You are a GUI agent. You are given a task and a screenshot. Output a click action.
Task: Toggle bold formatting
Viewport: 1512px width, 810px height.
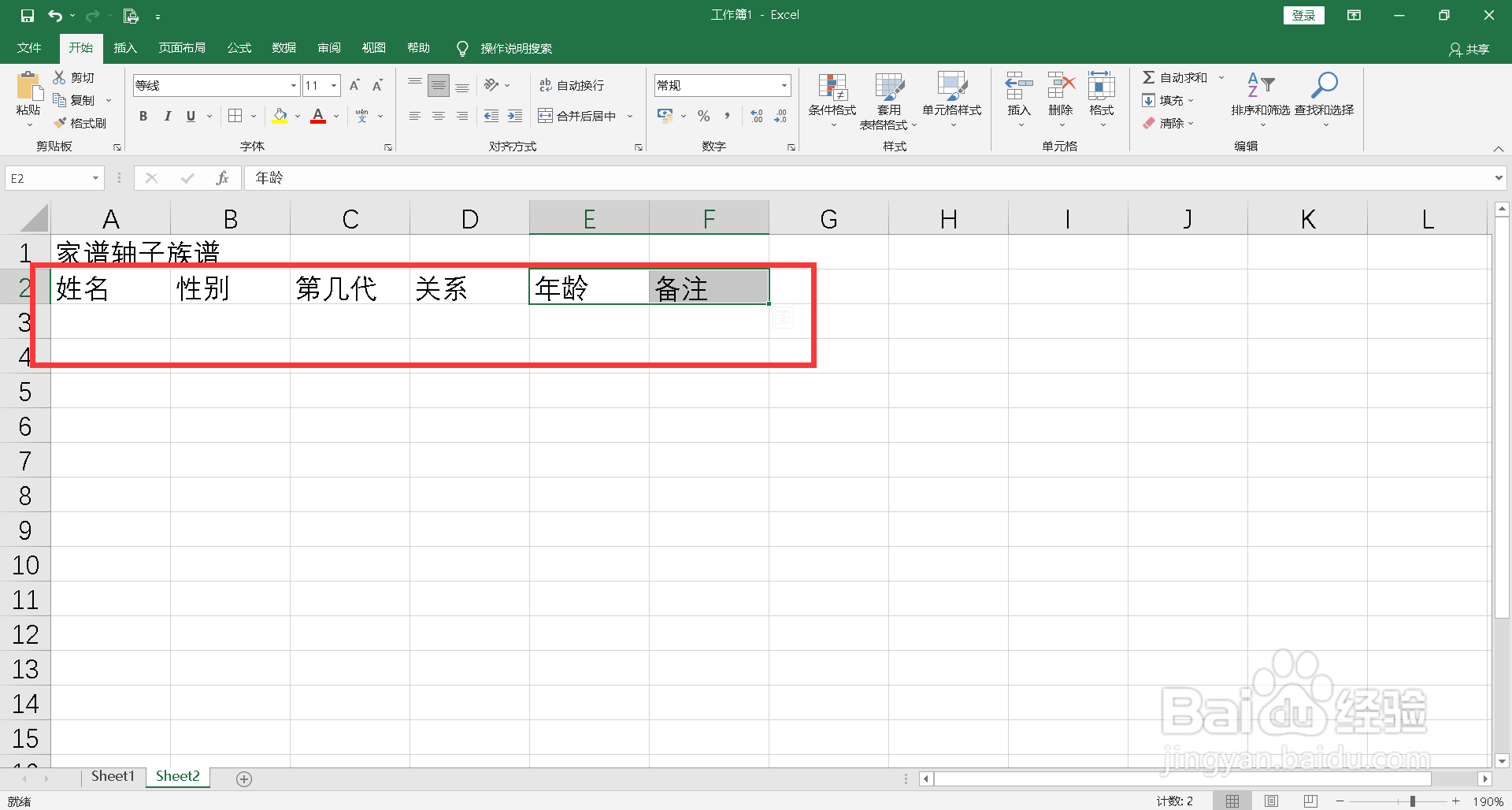[x=143, y=116]
